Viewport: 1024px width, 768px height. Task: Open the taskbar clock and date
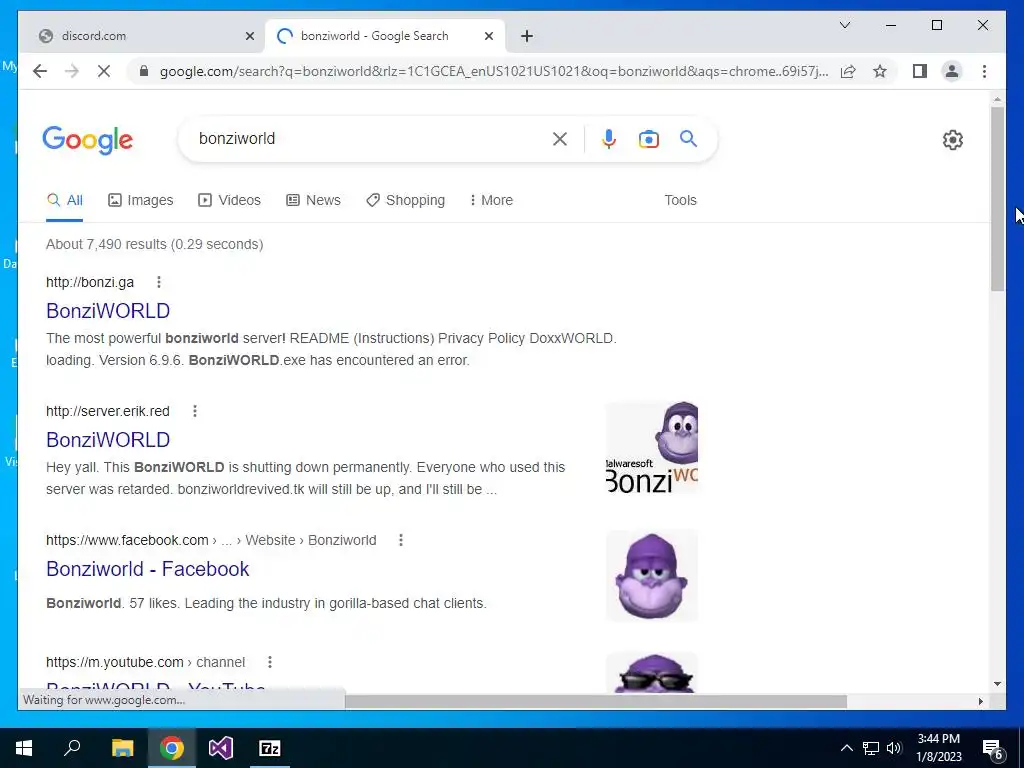[938, 748]
